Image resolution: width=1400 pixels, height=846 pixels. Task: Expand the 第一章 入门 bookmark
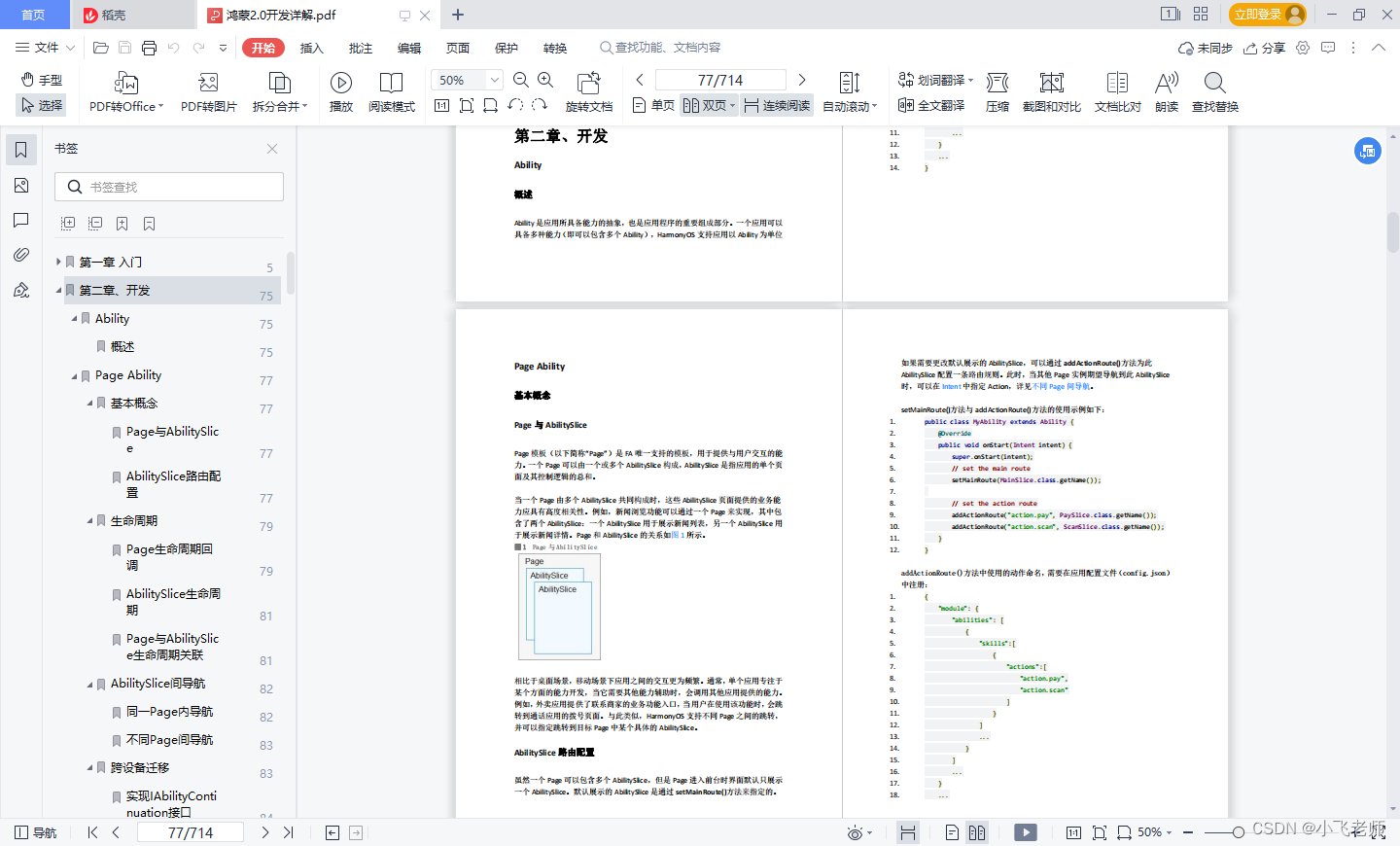click(58, 262)
